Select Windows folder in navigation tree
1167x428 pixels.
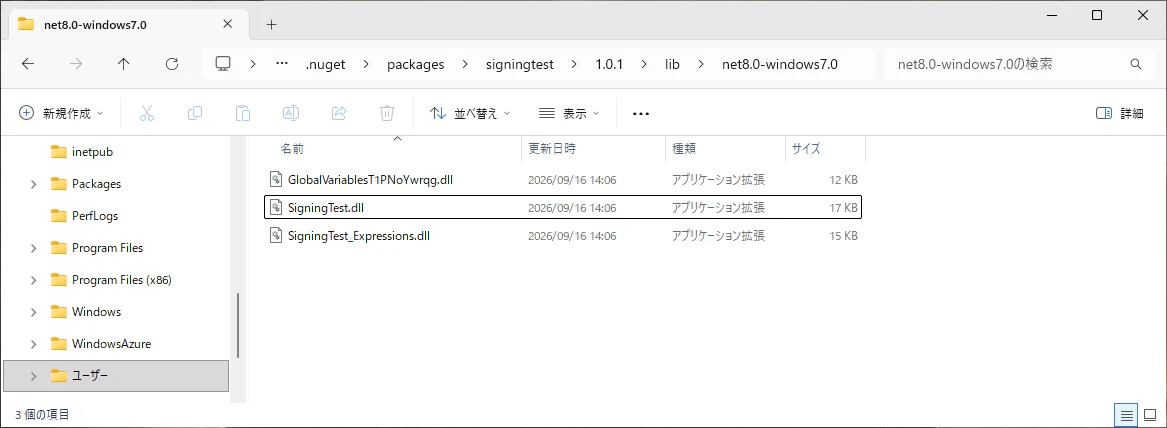pyautogui.click(x=96, y=312)
